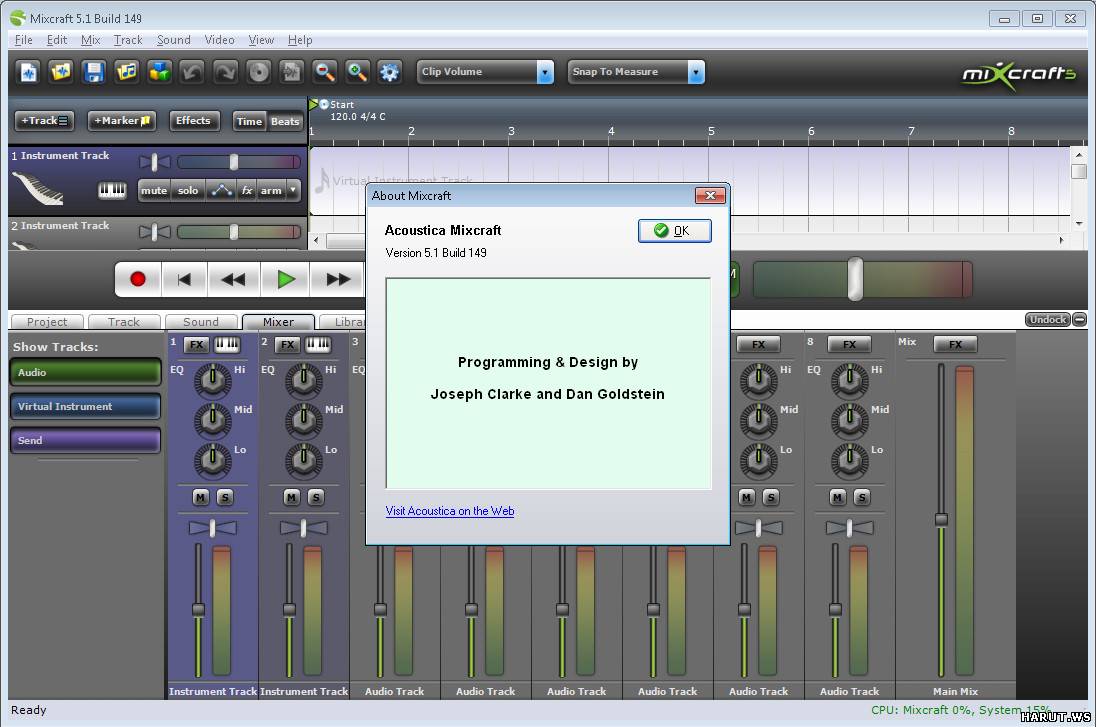Open the File menu

click(x=24, y=40)
